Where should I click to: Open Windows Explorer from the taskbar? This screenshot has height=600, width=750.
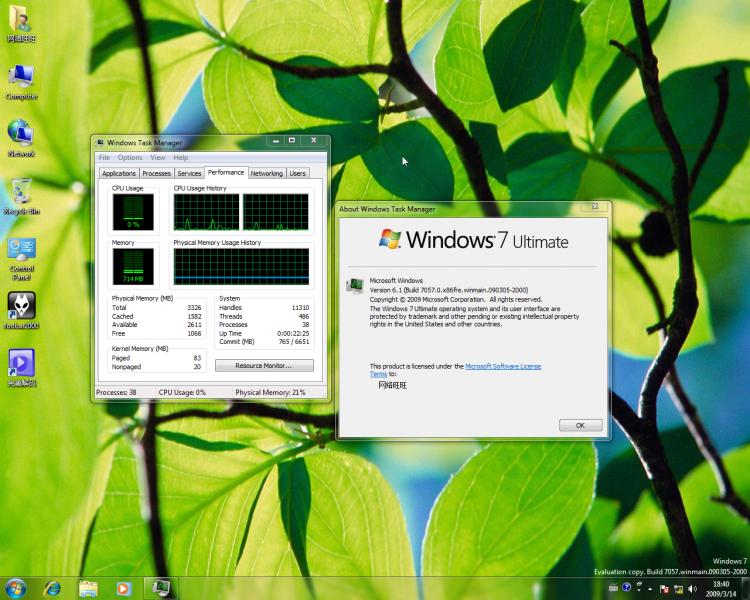click(88, 589)
